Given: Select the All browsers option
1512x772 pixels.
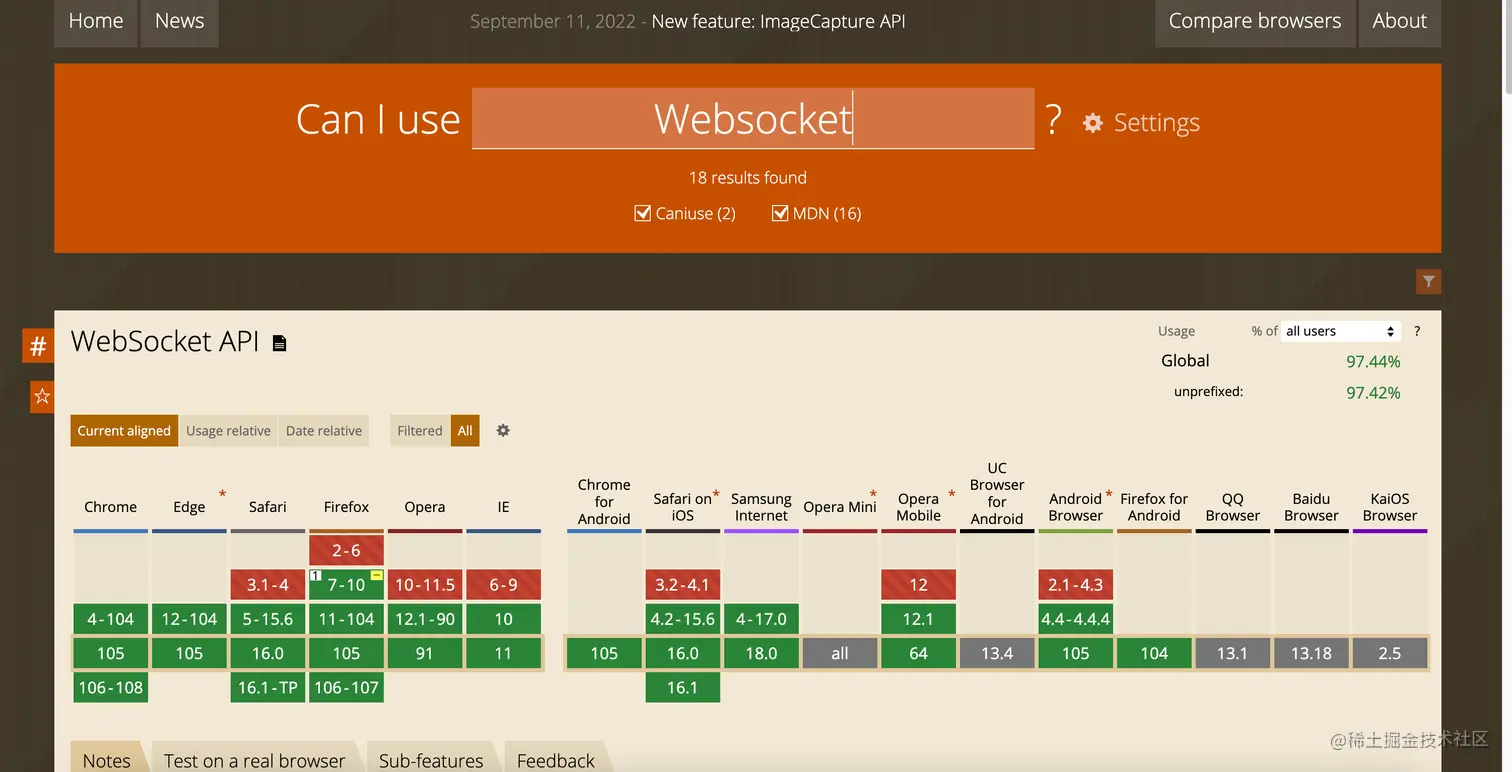Looking at the screenshot, I should [x=465, y=431].
